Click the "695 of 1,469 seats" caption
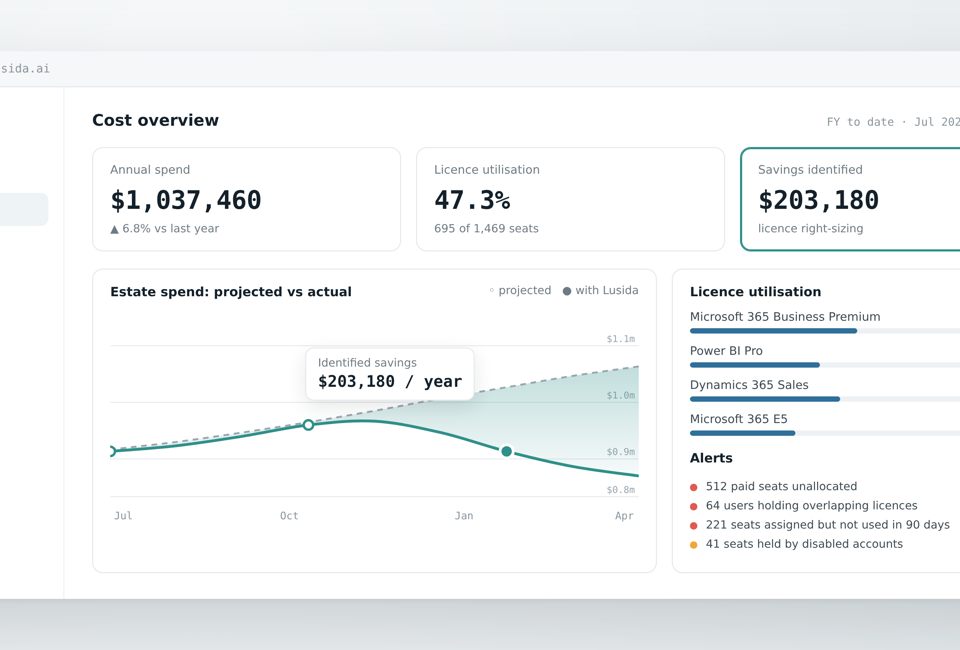 coord(486,228)
